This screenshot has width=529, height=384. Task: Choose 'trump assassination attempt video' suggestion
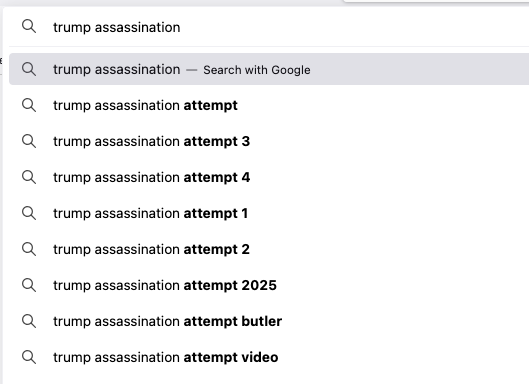click(x=269, y=357)
